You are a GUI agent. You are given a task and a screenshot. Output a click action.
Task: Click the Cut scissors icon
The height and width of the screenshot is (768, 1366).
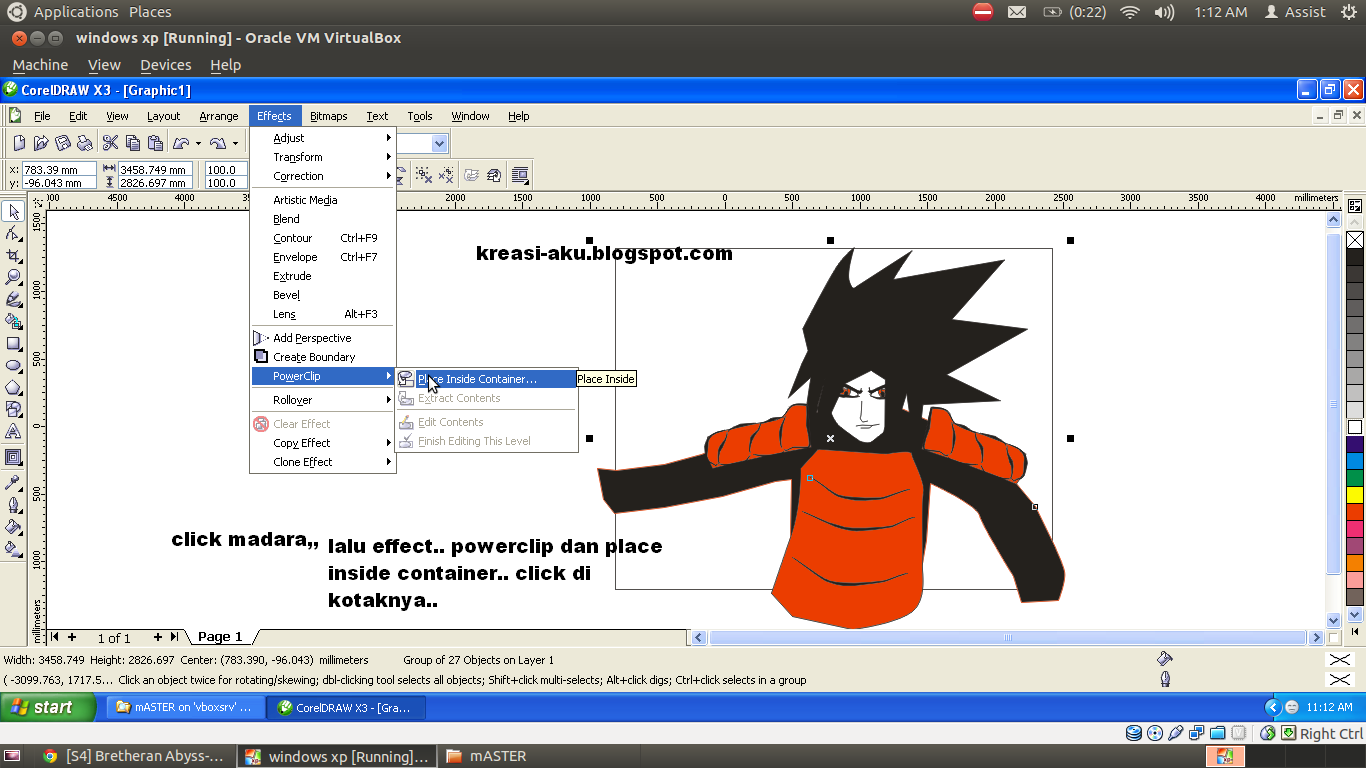pos(110,143)
